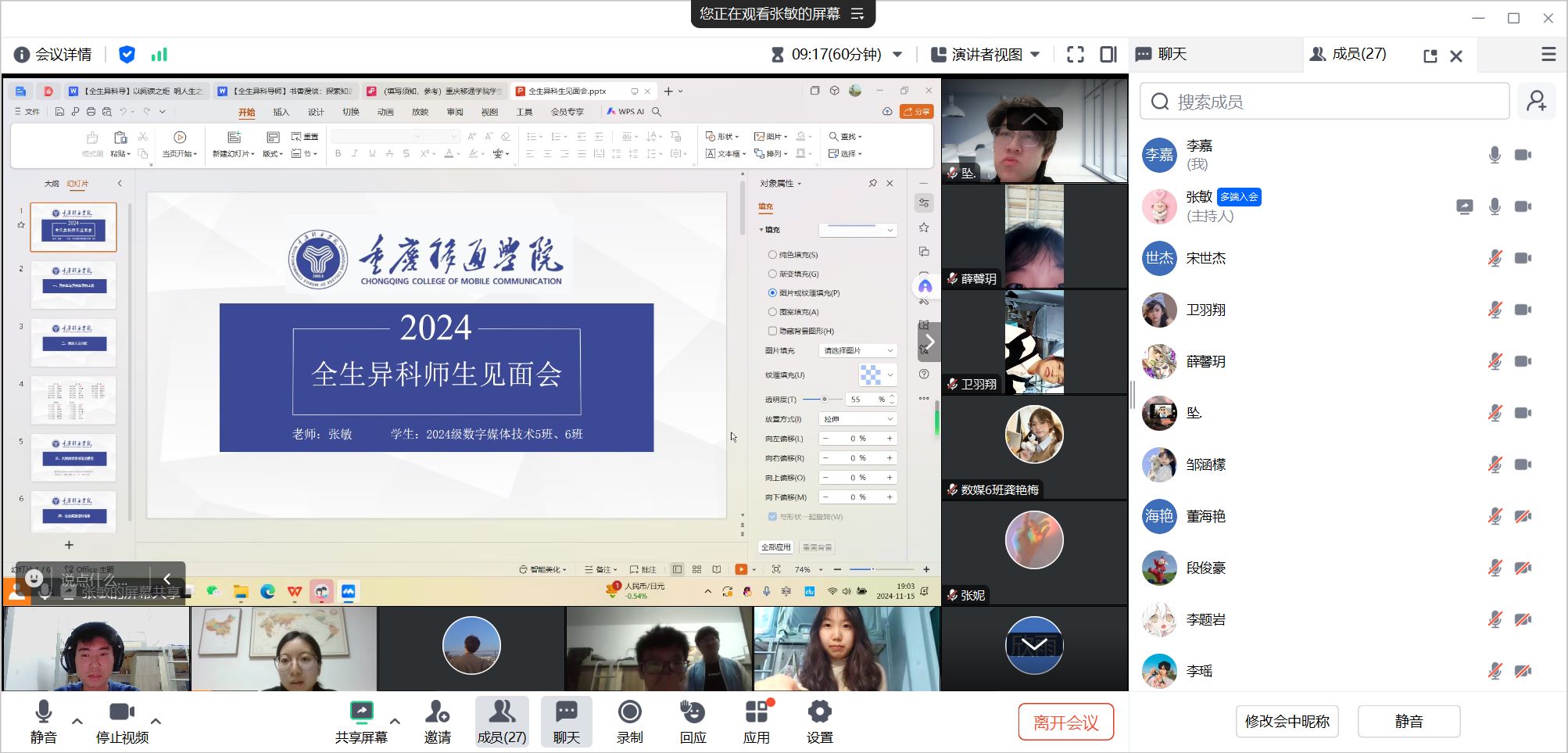The width and height of the screenshot is (1568, 753).
Task: Check the green network signal icon
Action: coord(159,55)
